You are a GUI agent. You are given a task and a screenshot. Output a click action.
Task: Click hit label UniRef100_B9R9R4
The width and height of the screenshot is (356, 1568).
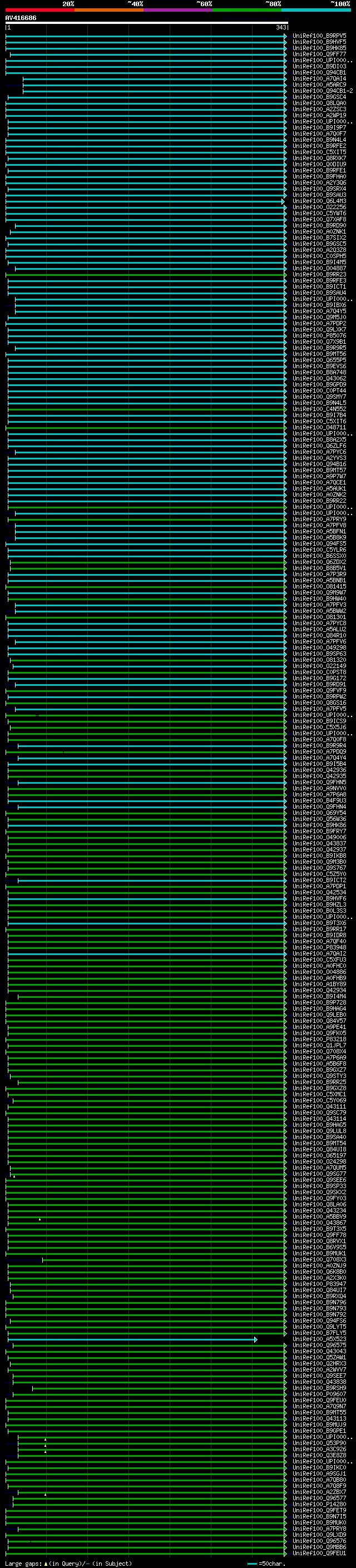[319, 746]
